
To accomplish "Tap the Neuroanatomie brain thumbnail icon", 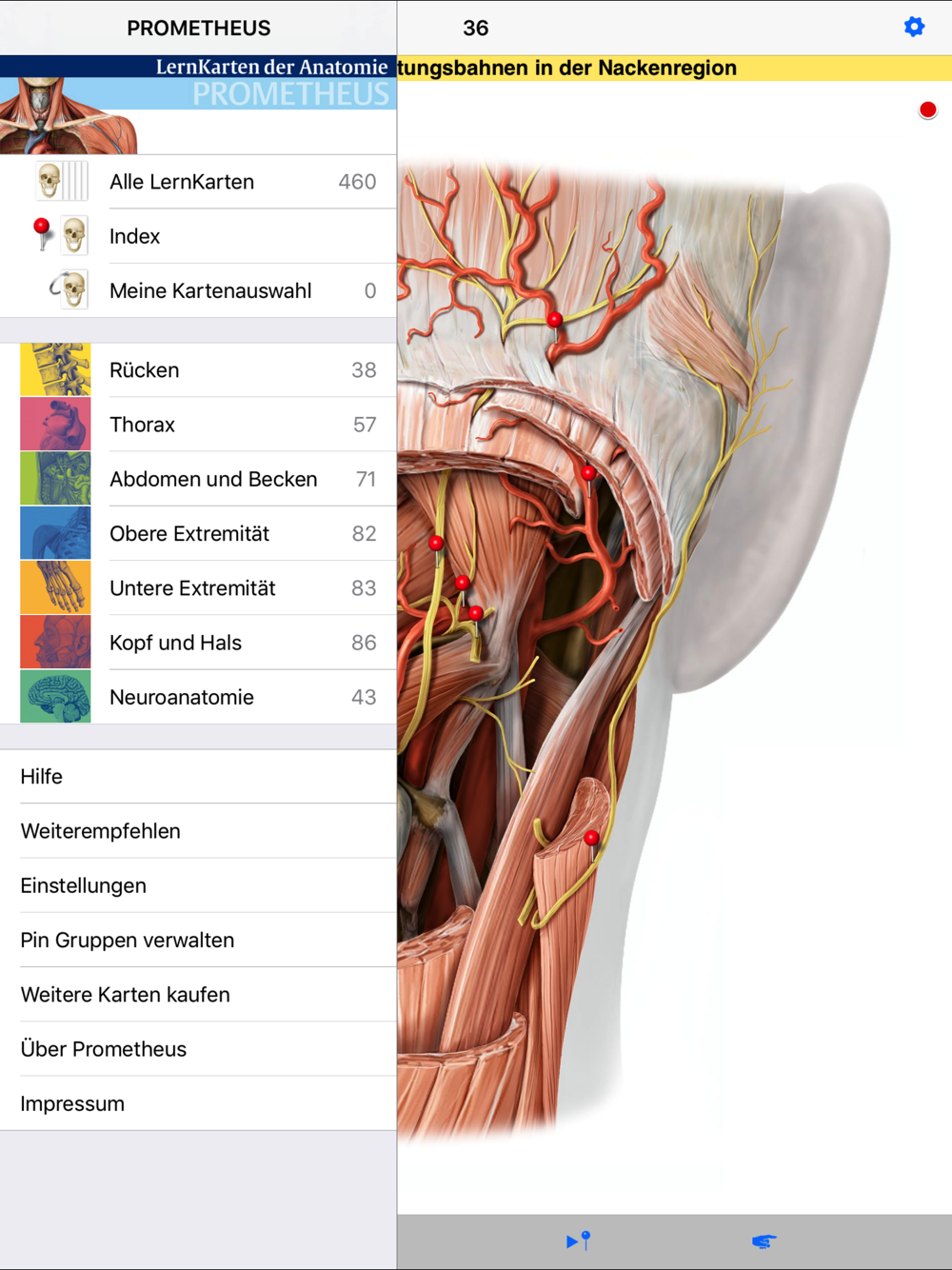I will (x=55, y=697).
